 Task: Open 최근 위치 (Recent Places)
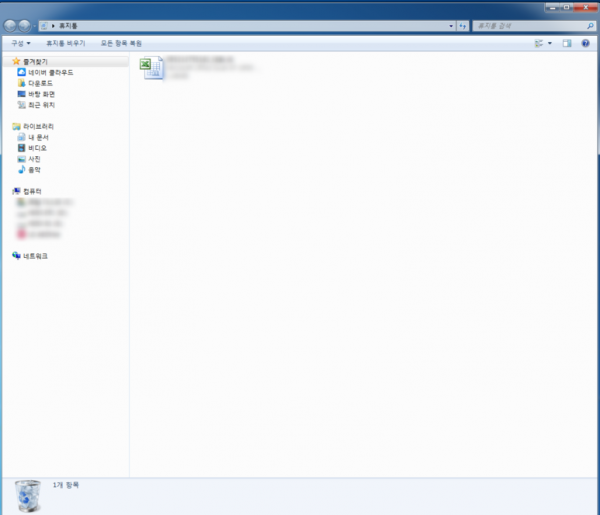42,104
